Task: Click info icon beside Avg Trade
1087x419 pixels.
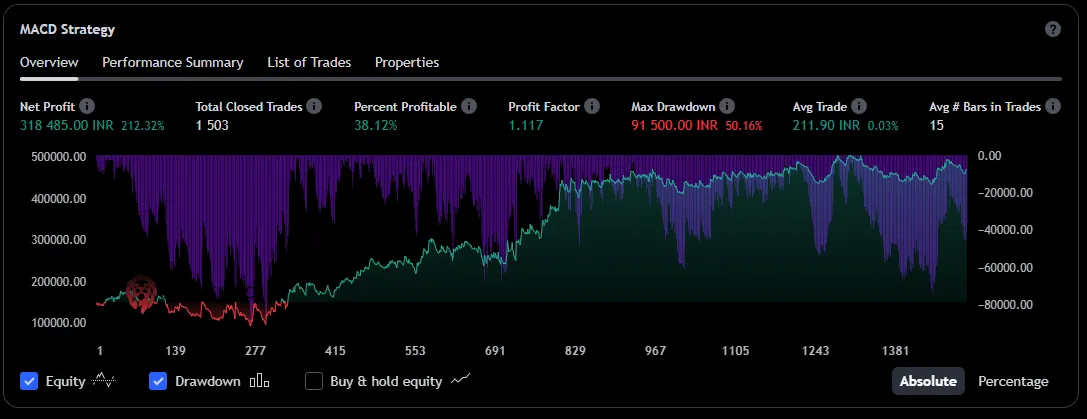Action: pos(859,106)
